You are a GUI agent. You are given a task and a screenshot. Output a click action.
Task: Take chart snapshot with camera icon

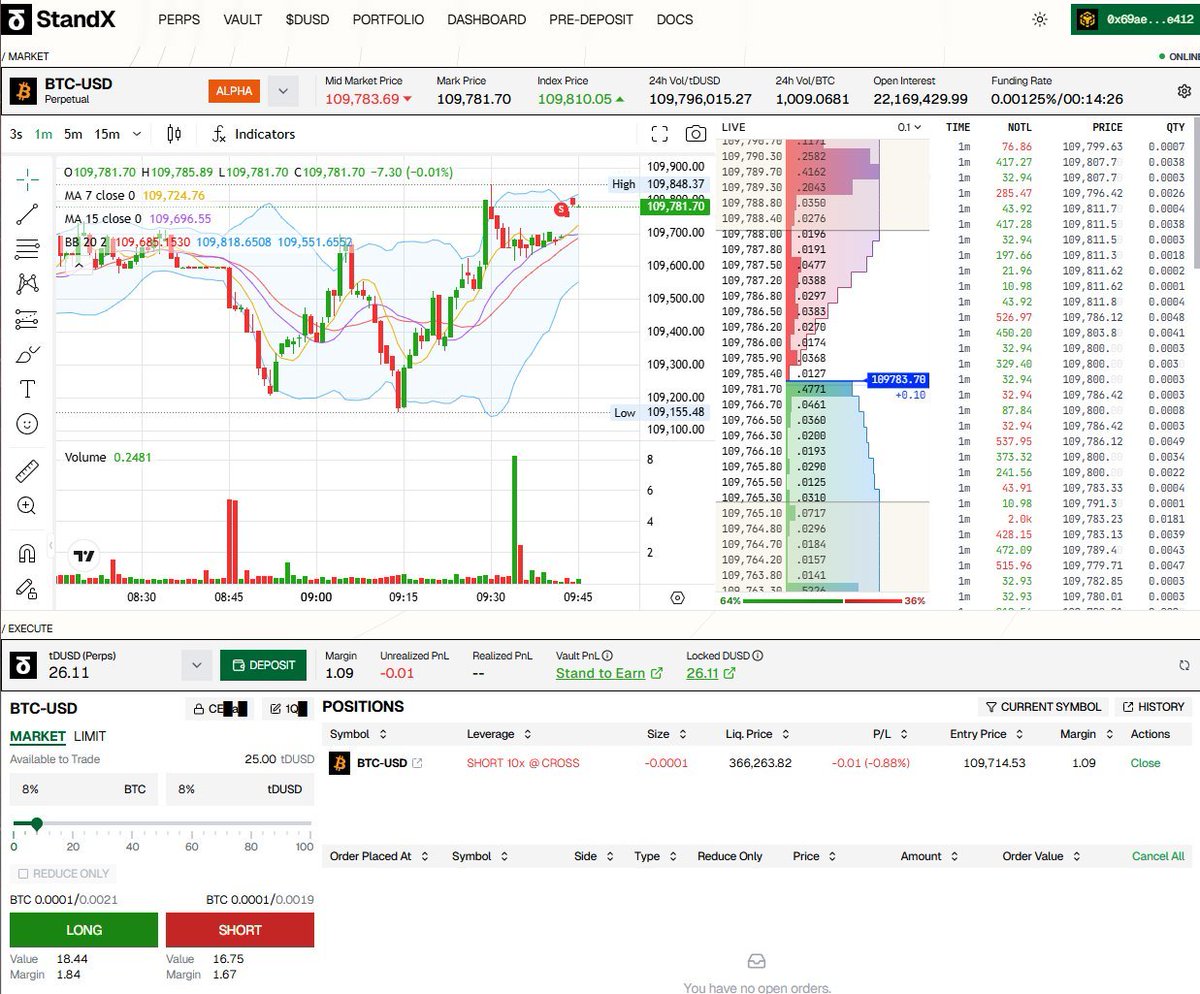[695, 134]
